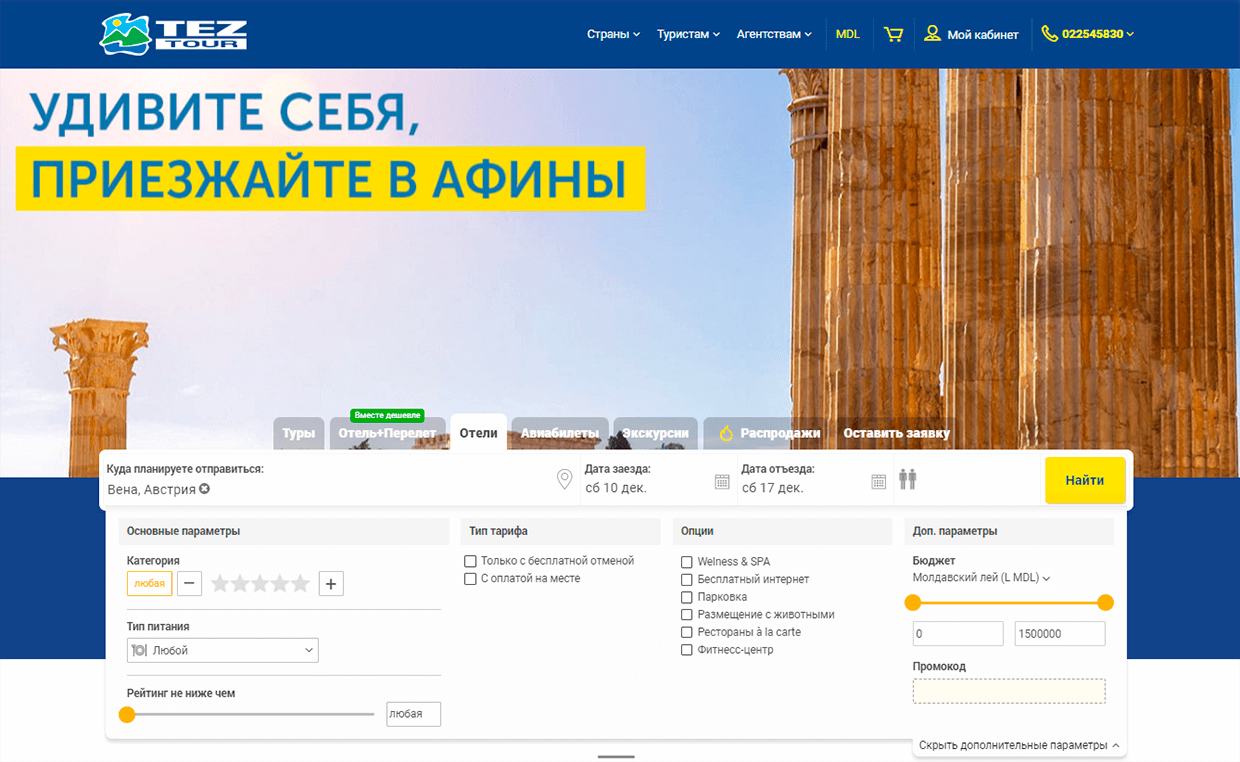Open the Туристам dropdown menu
Viewport: 1240px width, 762px height.
(689, 34)
